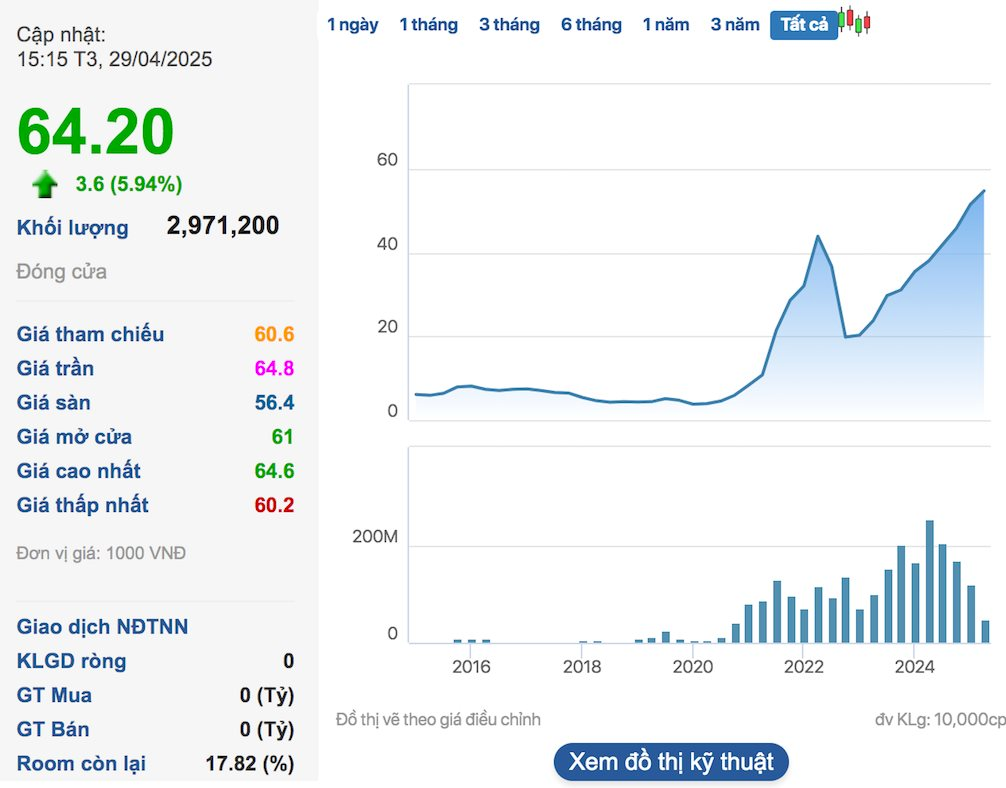
Task: Click the "Giao dịch NĐTNN" heading
Action: coord(103,627)
